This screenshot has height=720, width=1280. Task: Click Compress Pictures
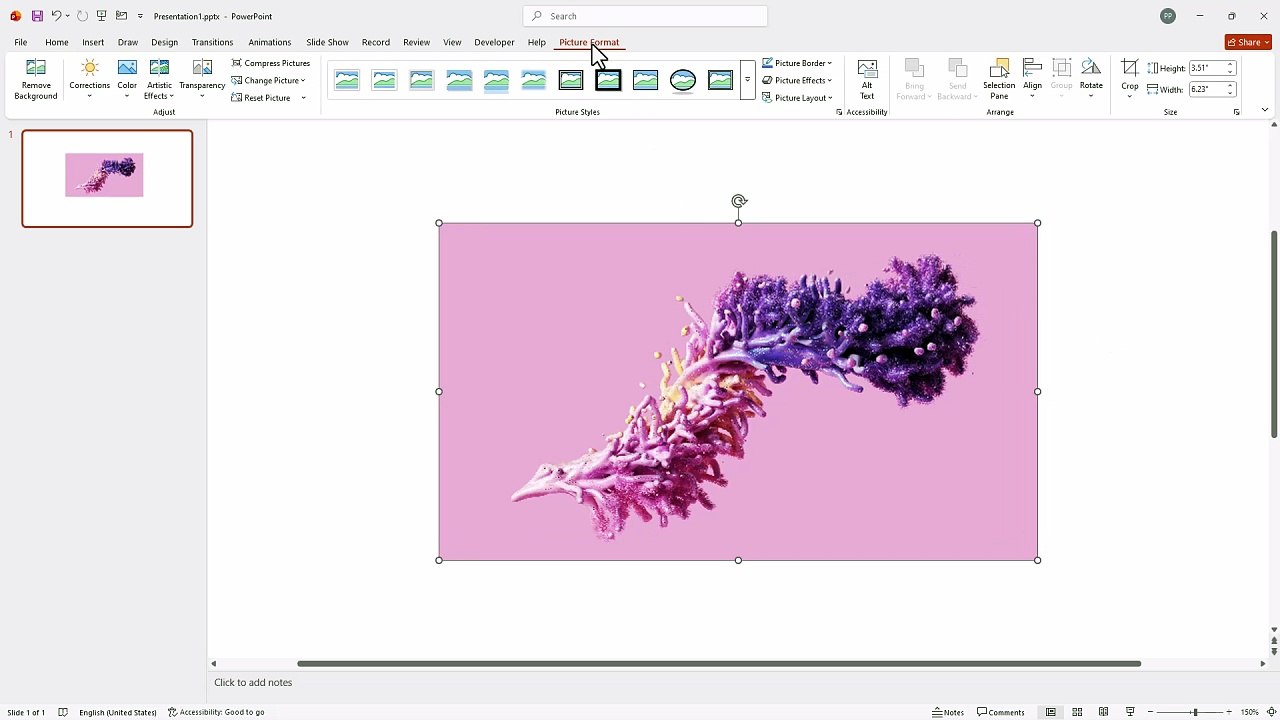pos(271,63)
